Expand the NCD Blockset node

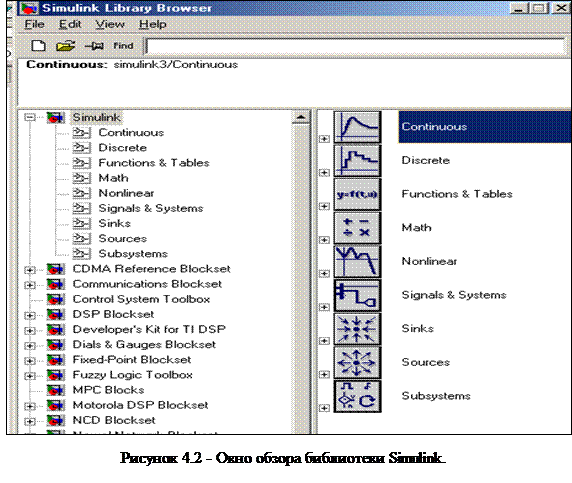[x=30, y=421]
